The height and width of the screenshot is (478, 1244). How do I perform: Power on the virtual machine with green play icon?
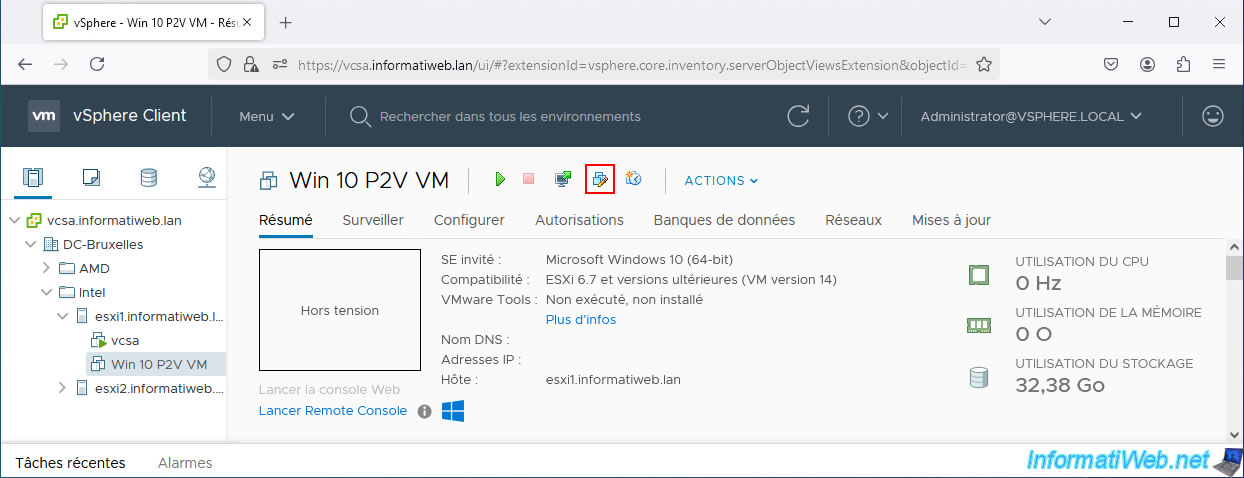click(x=500, y=179)
